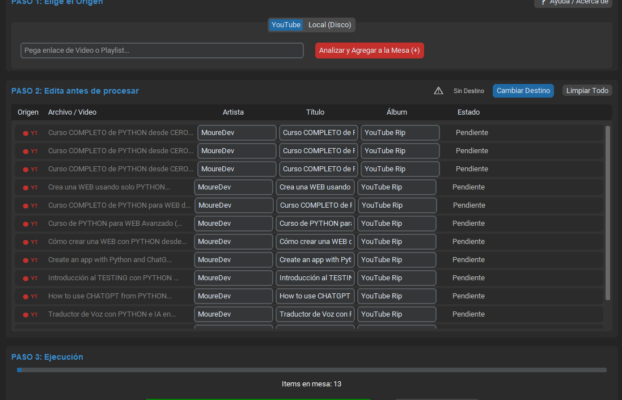This screenshot has height=400, width=622.
Task: Click the warning triangle icon near Sin Destino
Action: click(438, 90)
